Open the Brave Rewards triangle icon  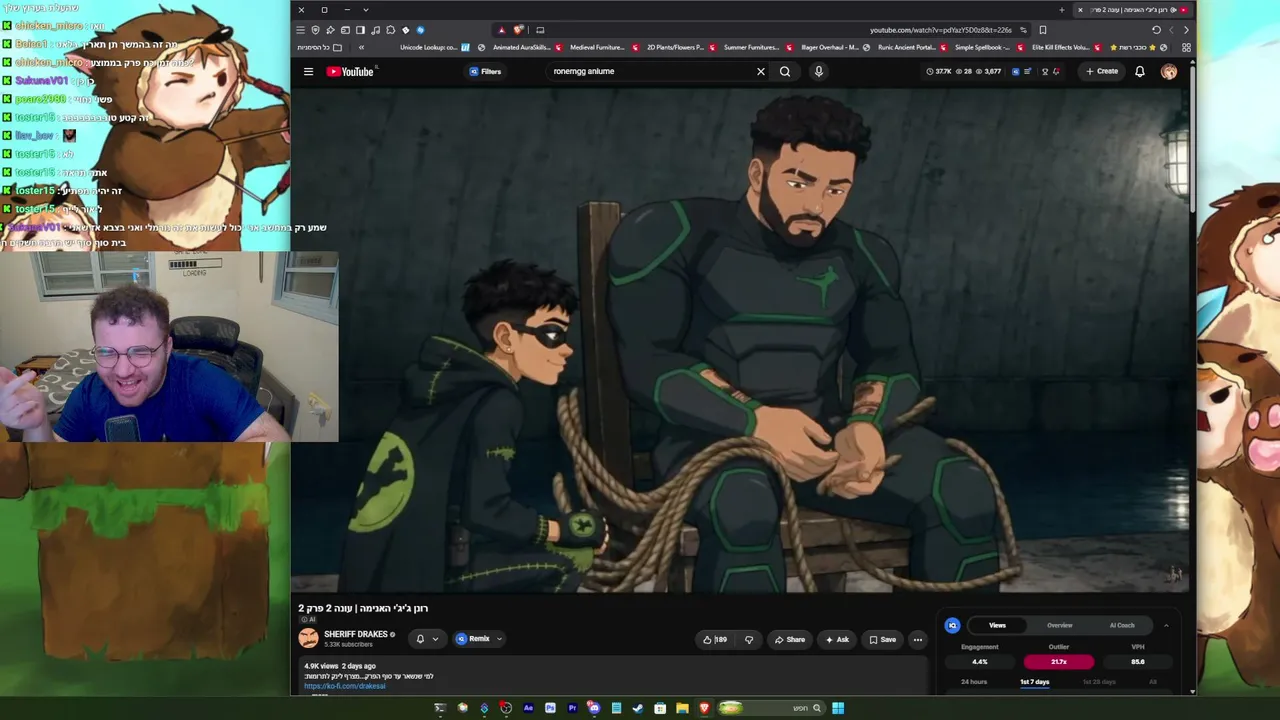(x=502, y=30)
